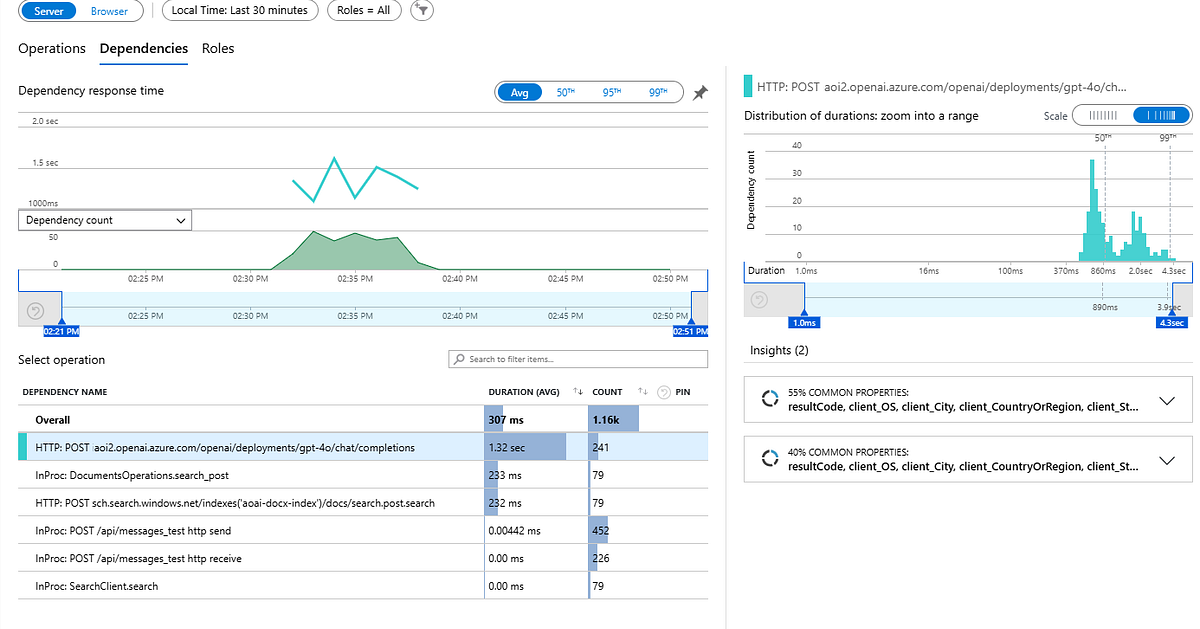Image resolution: width=1200 pixels, height=629 pixels.
Task: Click the Roles = All filter button
Action: pos(364,10)
